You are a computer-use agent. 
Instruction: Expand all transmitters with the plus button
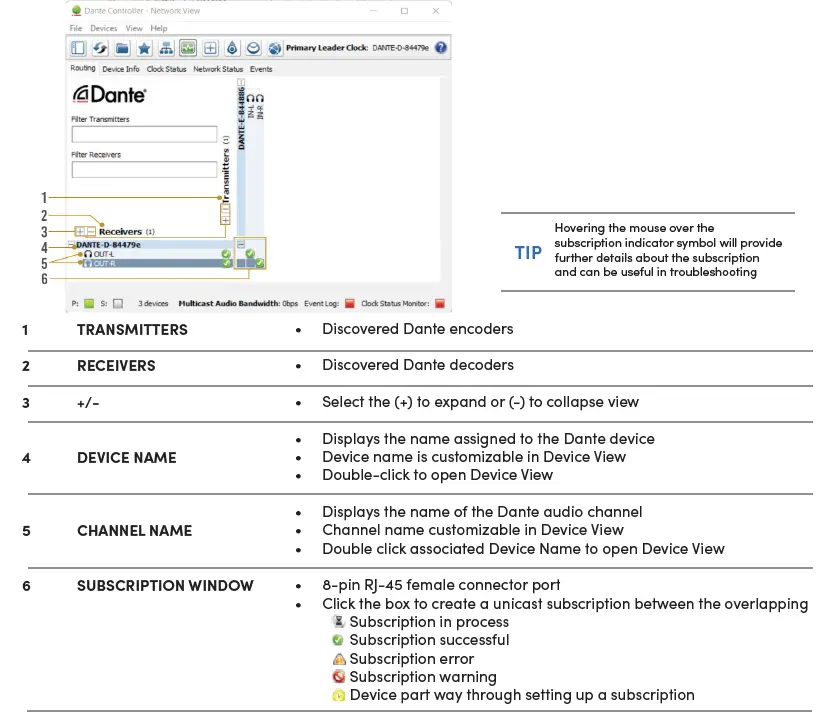coord(225,220)
